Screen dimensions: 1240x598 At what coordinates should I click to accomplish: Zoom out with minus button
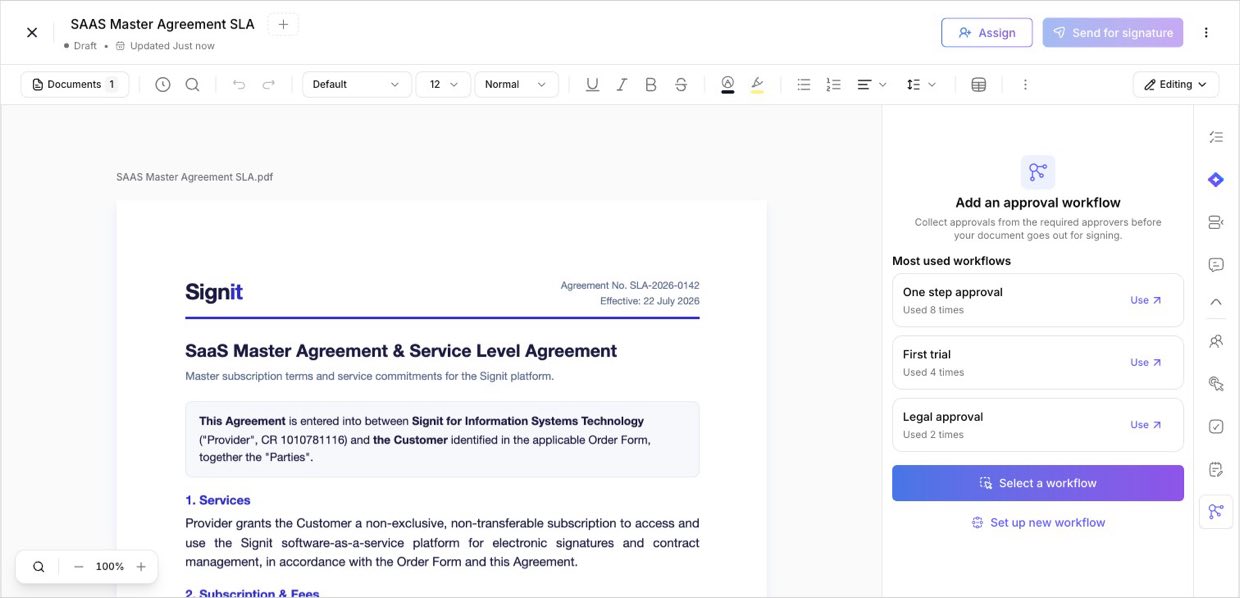[79, 567]
